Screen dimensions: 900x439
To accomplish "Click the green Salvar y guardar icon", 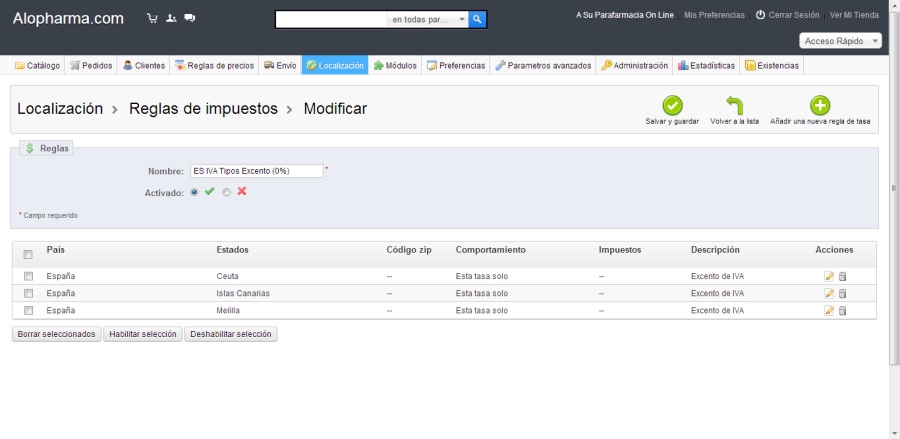I will click(672, 106).
